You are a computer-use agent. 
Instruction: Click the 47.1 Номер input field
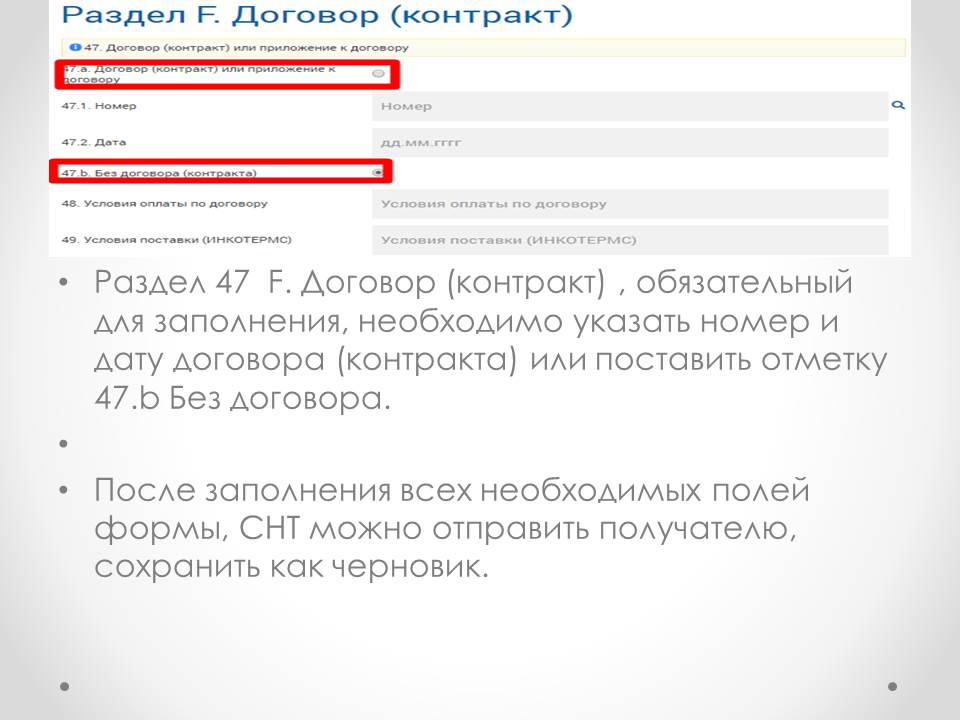629,107
